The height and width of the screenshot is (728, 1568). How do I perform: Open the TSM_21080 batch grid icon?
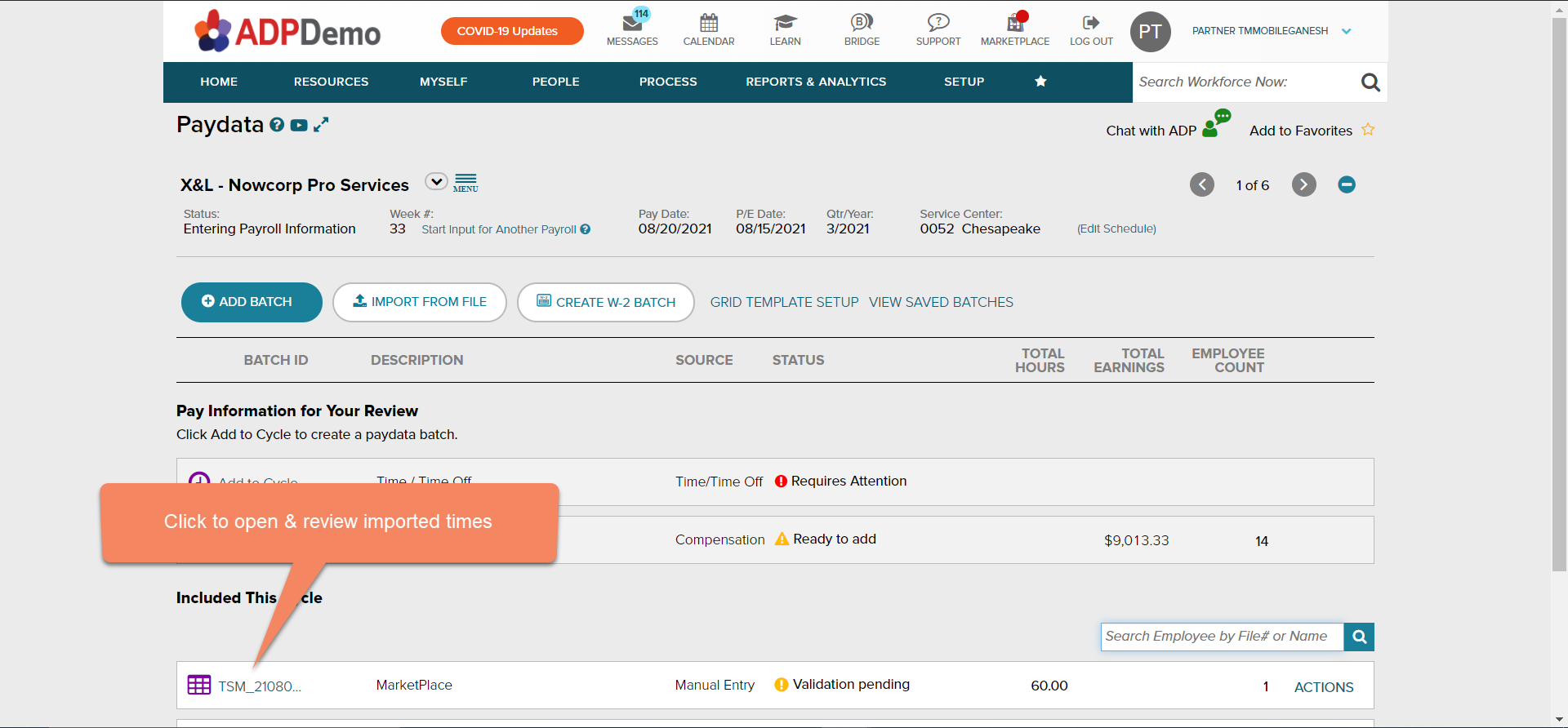pyautogui.click(x=199, y=685)
